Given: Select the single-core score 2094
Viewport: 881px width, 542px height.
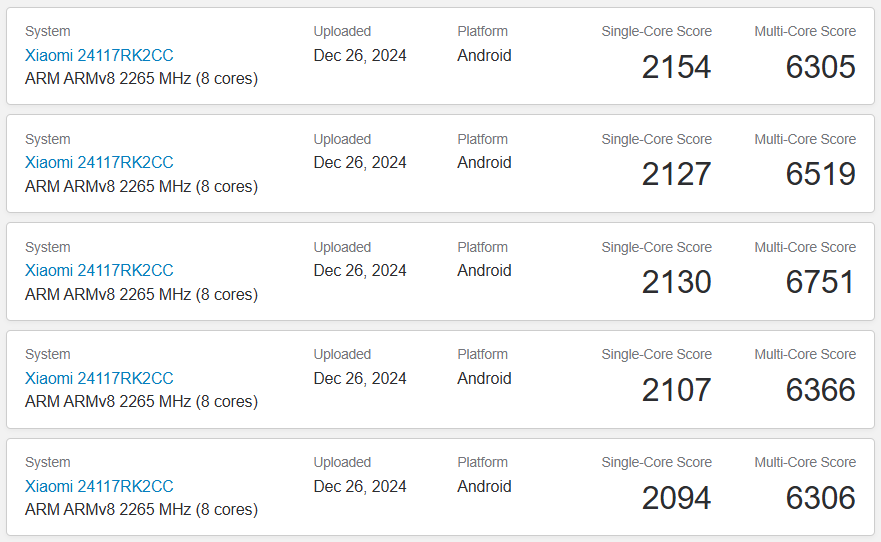Looking at the screenshot, I should click(676, 498).
